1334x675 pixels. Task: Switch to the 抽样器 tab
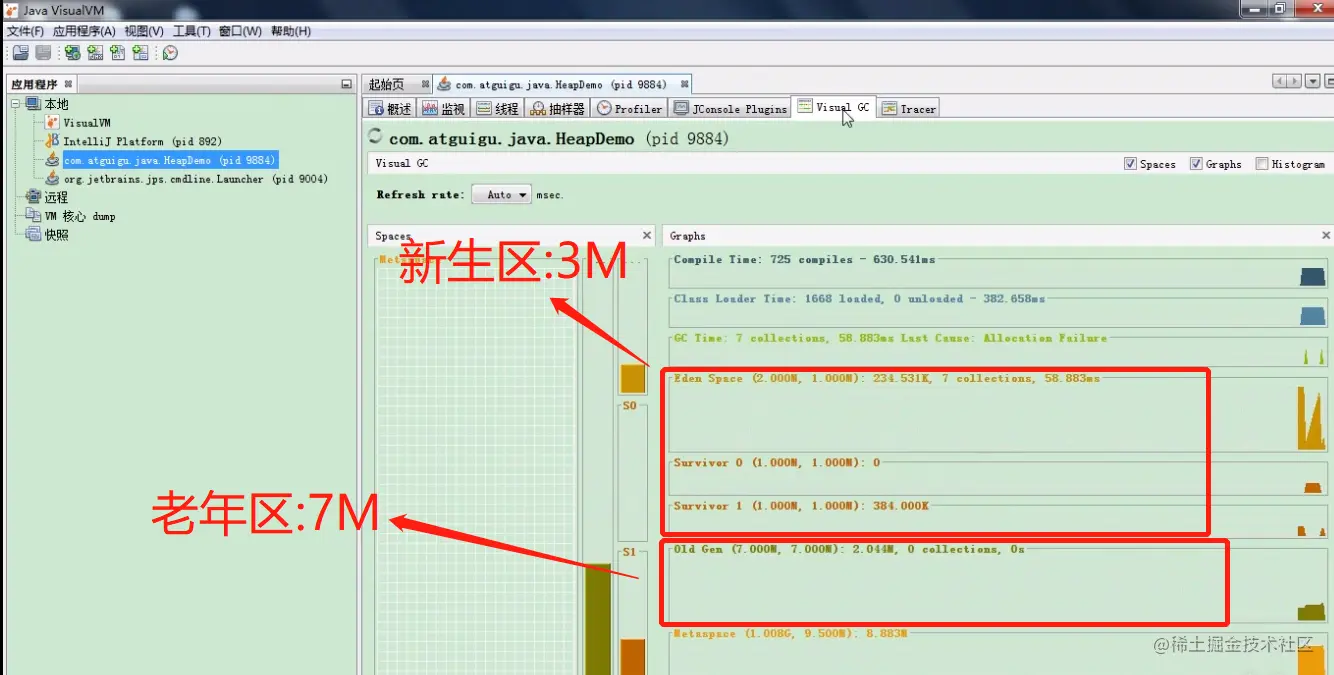(x=558, y=109)
